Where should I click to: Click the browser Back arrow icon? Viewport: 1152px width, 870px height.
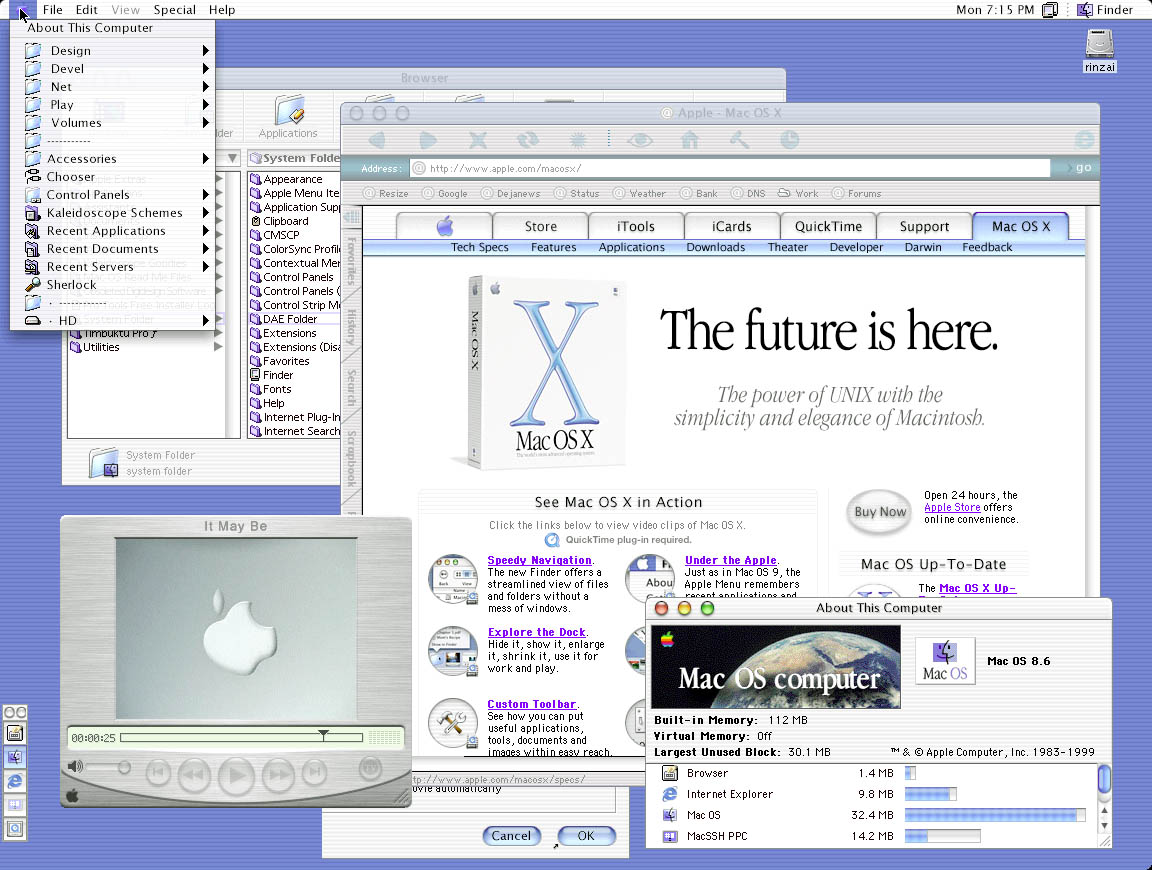(378, 141)
